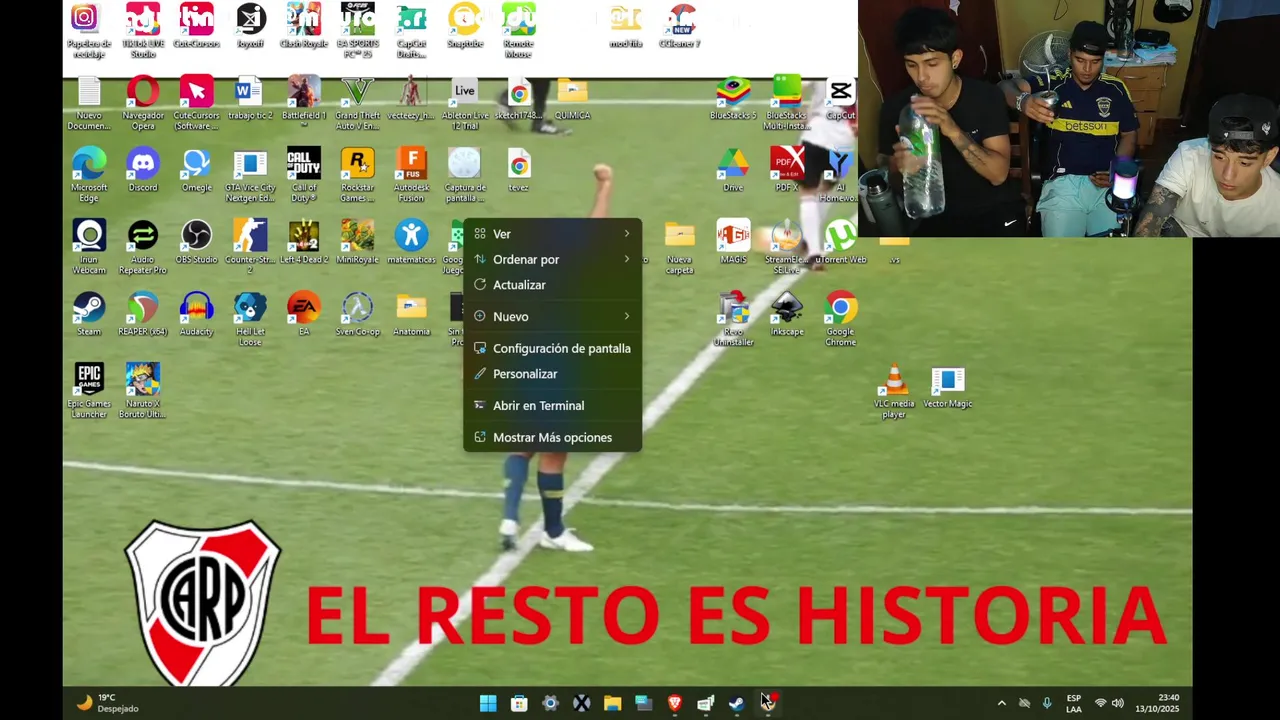
Task: Toggle the microphone tray icon
Action: (1047, 703)
